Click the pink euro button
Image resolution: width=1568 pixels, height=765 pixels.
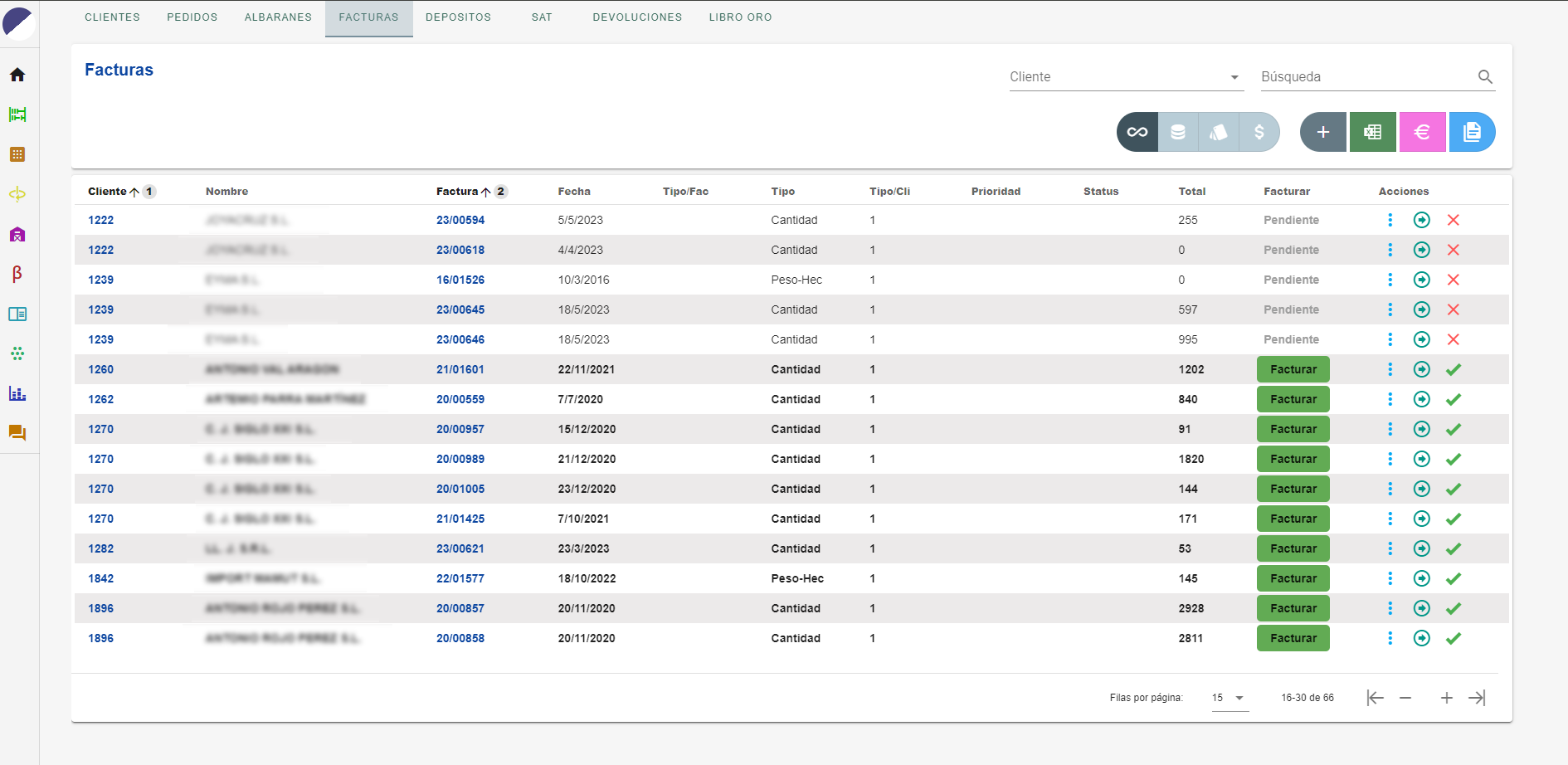(1423, 132)
